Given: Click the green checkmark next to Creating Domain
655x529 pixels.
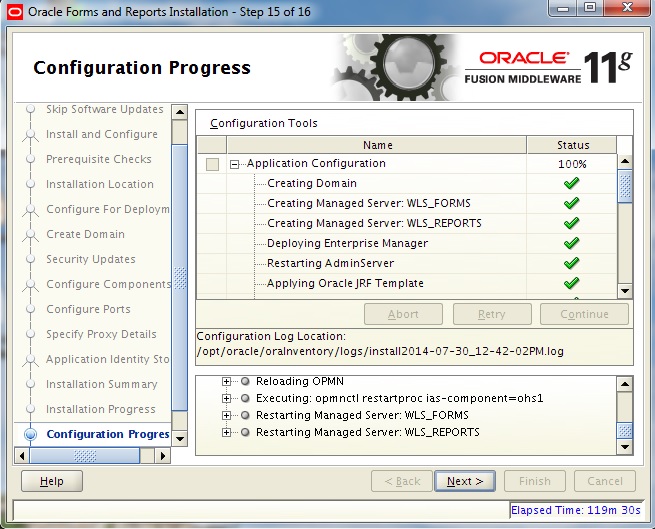Looking at the screenshot, I should pos(572,184).
